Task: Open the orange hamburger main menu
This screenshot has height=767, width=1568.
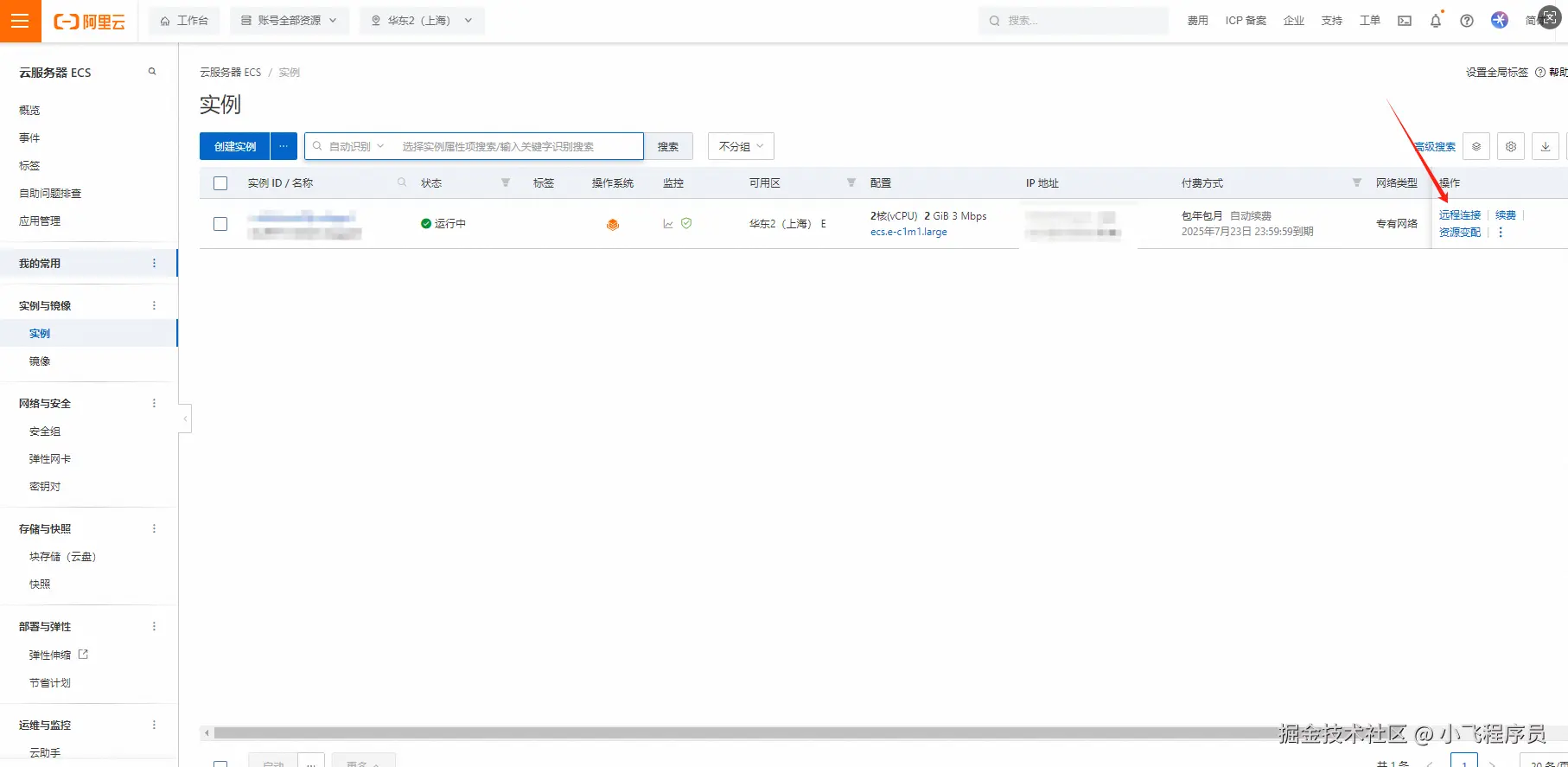Action: [x=21, y=21]
